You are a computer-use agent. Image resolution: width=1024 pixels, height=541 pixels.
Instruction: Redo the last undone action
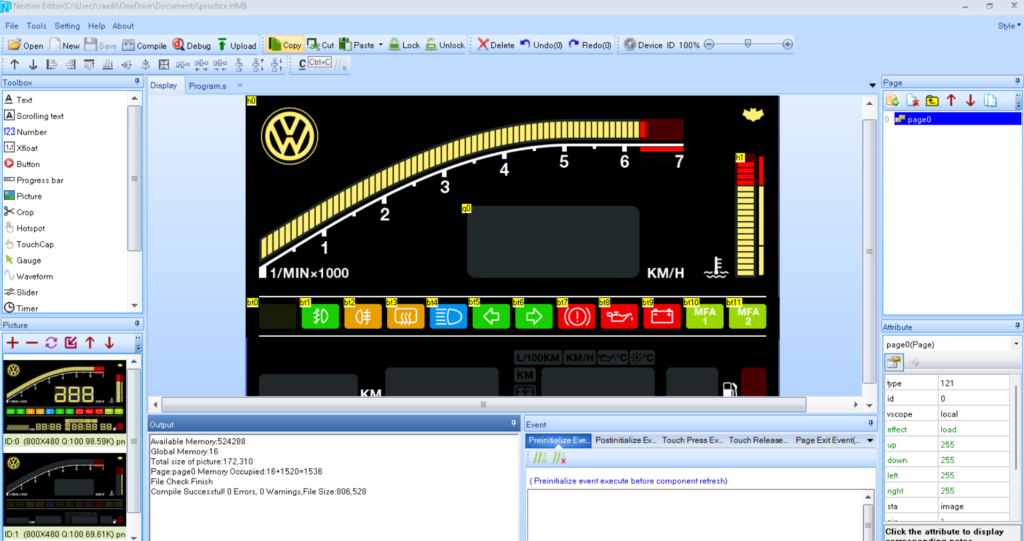point(590,45)
